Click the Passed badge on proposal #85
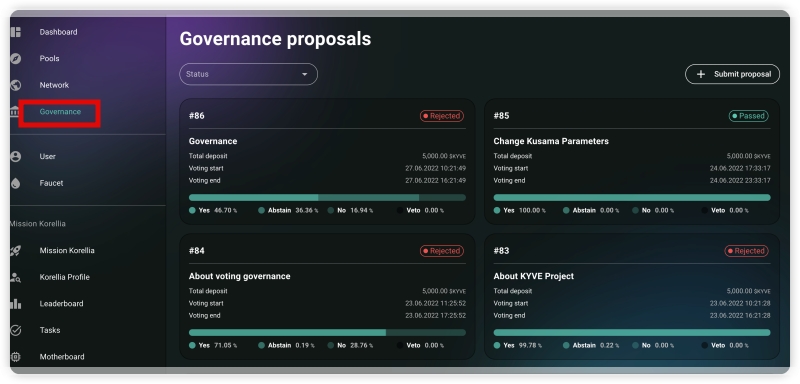This screenshot has height=384, width=800. click(748, 116)
